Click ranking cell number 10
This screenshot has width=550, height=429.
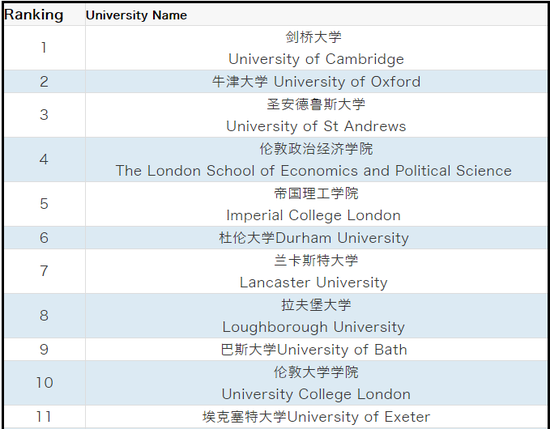coord(45,383)
